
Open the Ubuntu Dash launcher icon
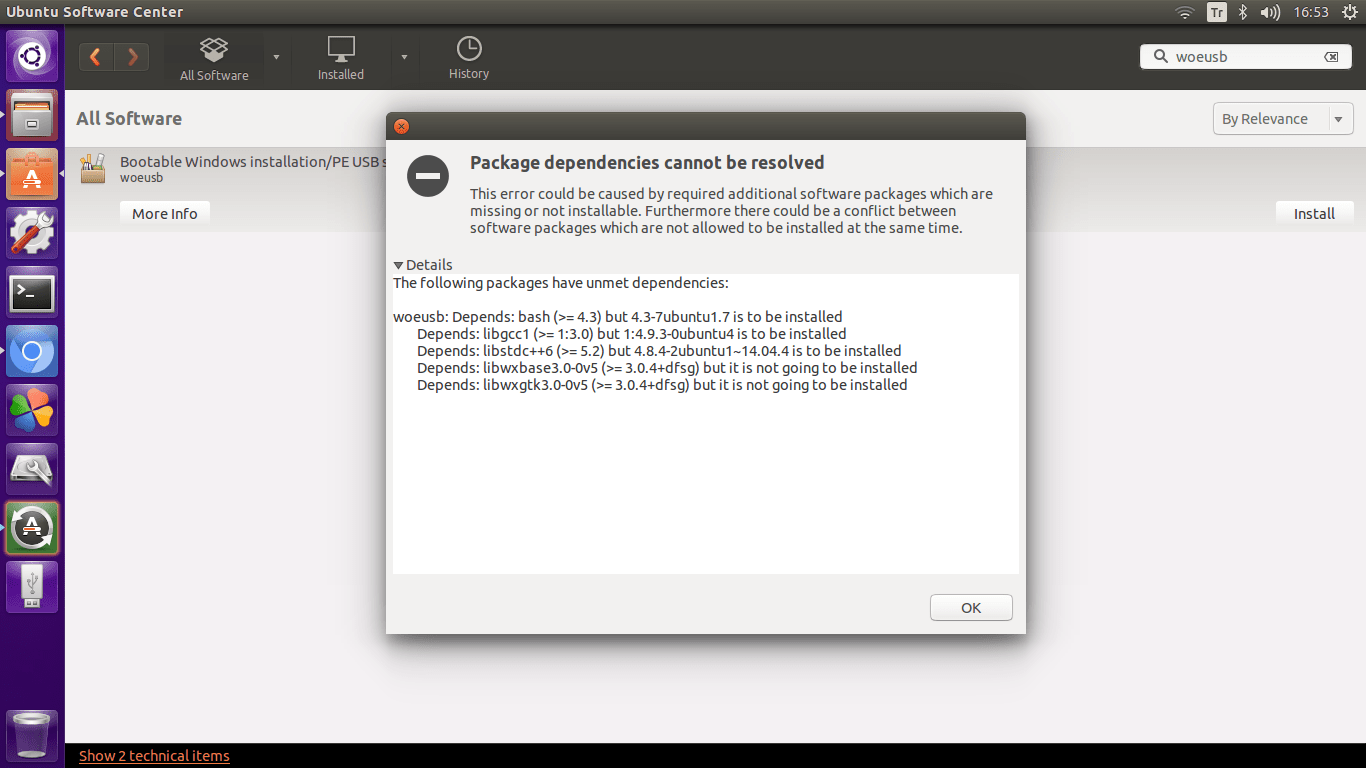tap(33, 56)
